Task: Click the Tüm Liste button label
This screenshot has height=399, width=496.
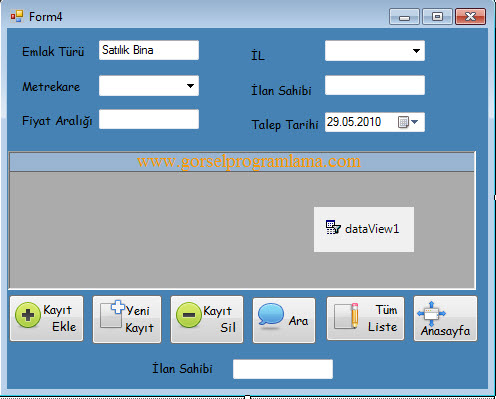Action: [x=383, y=318]
